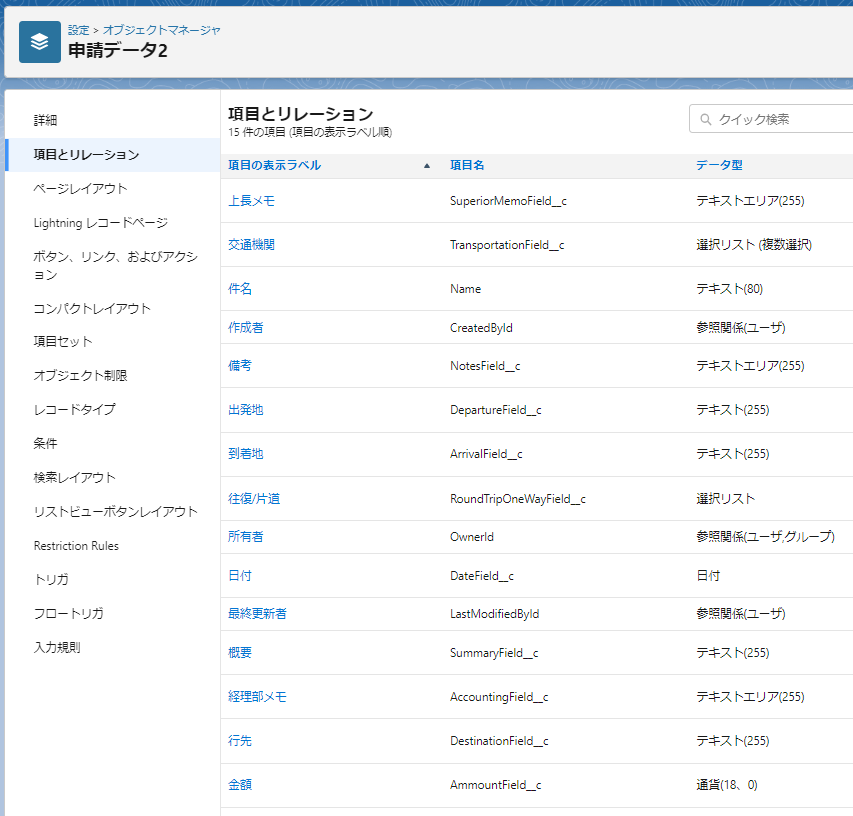853x816 pixels.
Task: Open the 最終更新者 field
Action: [x=257, y=614]
